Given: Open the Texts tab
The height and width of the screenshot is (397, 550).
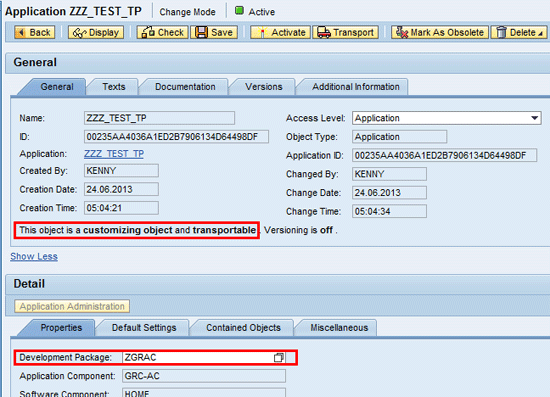Looking at the screenshot, I should 114,87.
